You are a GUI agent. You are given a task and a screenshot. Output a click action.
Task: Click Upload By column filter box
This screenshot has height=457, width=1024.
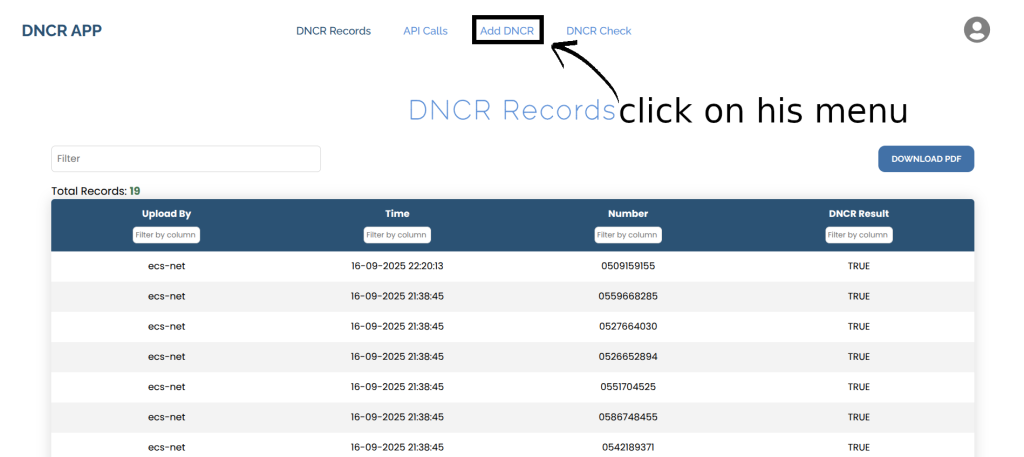tap(166, 235)
